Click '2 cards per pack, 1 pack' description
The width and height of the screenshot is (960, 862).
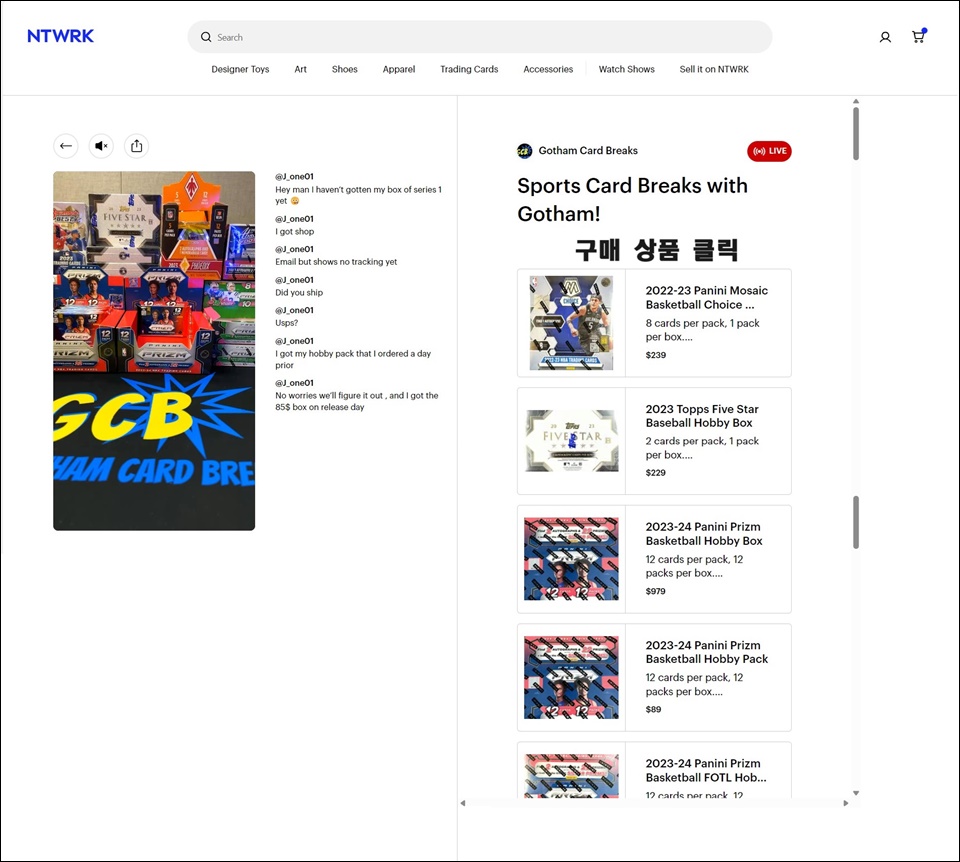click(702, 448)
